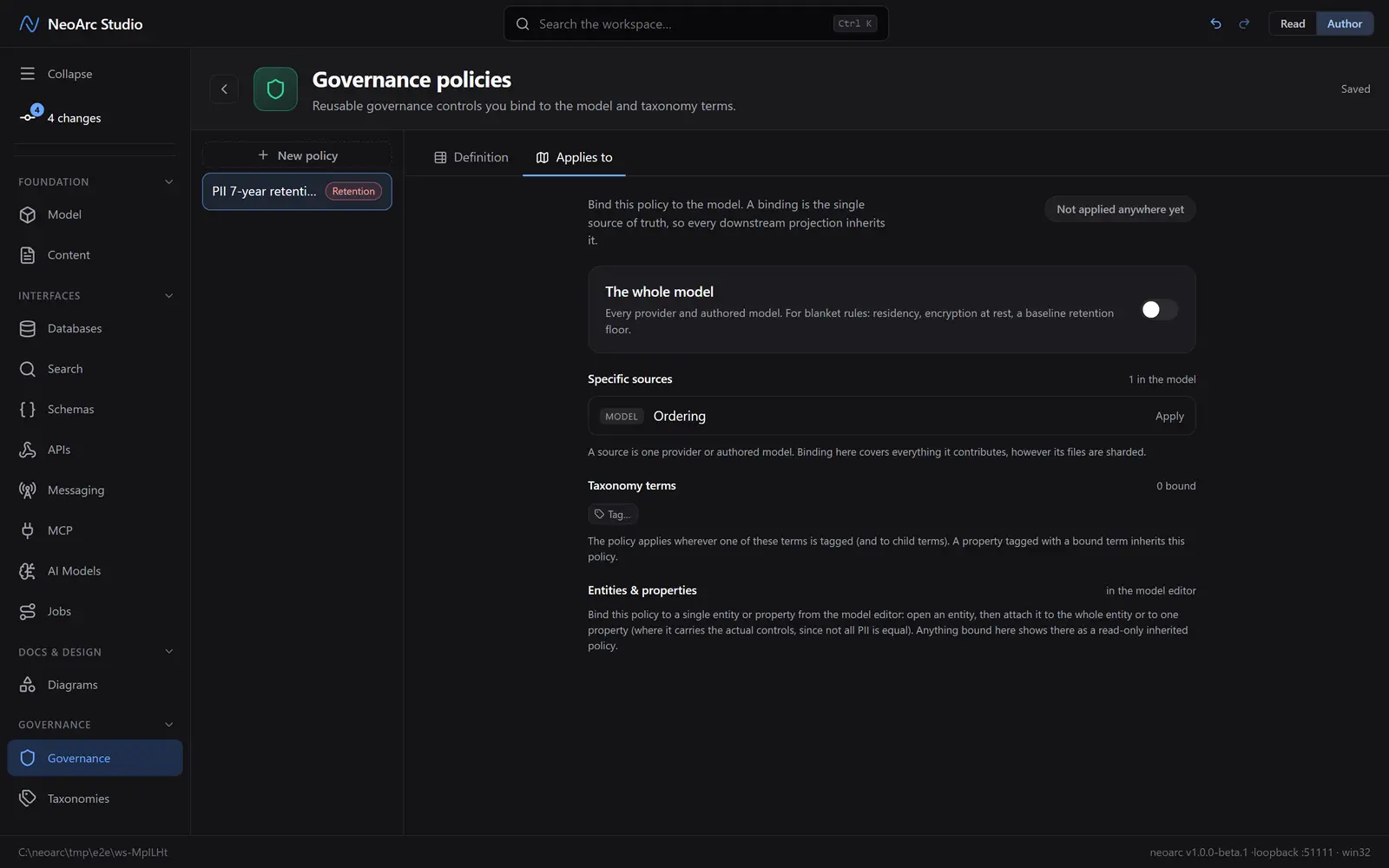Select the Applies to tab
The width and height of the screenshot is (1389, 868).
click(574, 157)
